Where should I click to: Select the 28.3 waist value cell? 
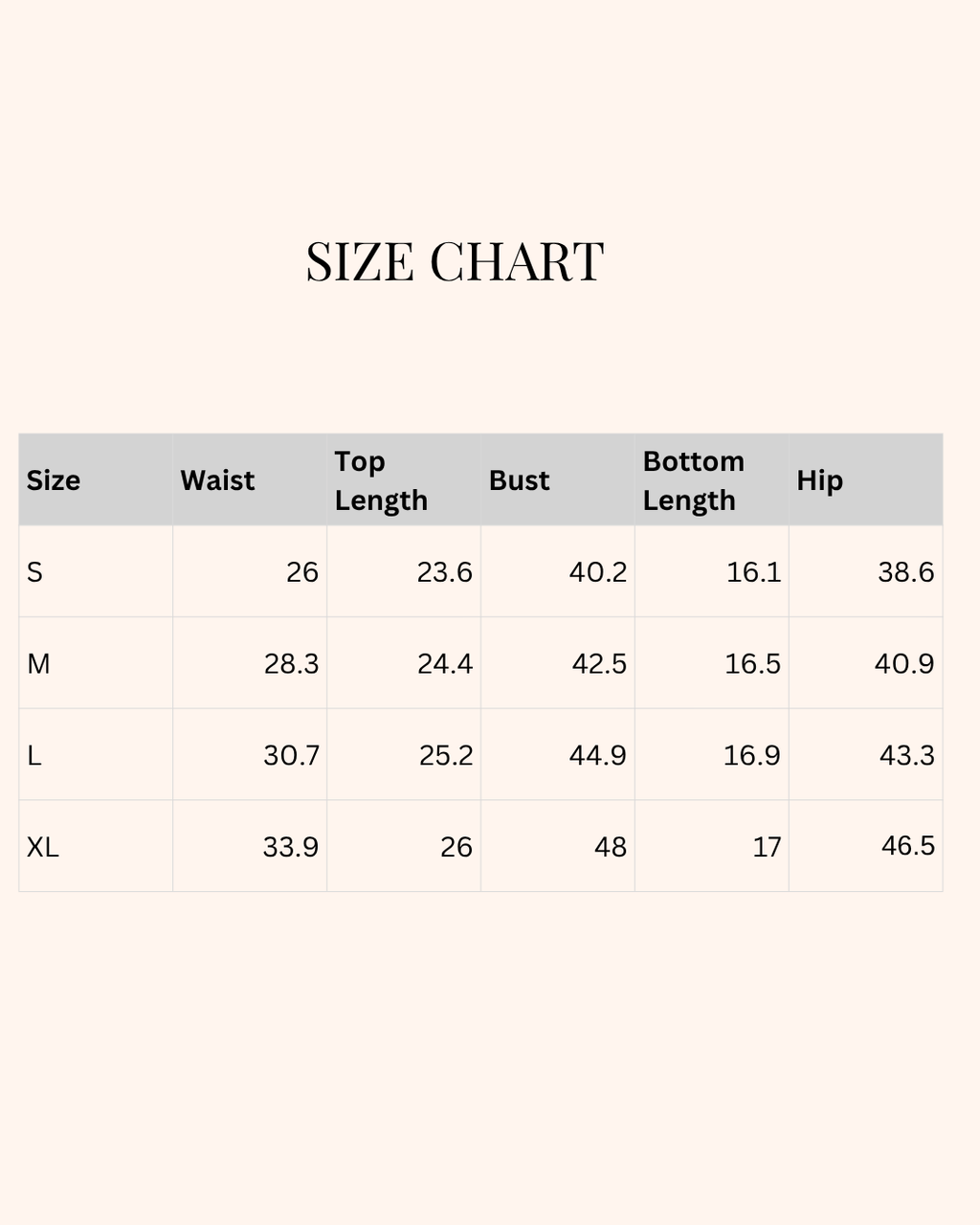click(291, 664)
